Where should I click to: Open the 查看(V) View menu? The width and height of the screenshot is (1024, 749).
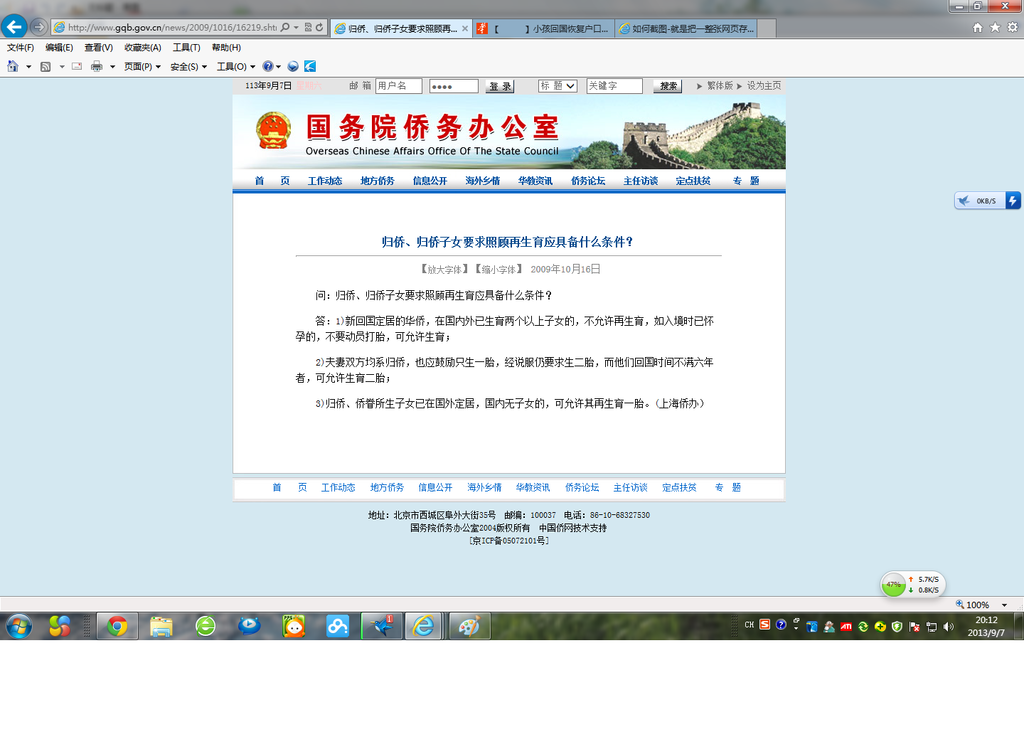pos(98,48)
